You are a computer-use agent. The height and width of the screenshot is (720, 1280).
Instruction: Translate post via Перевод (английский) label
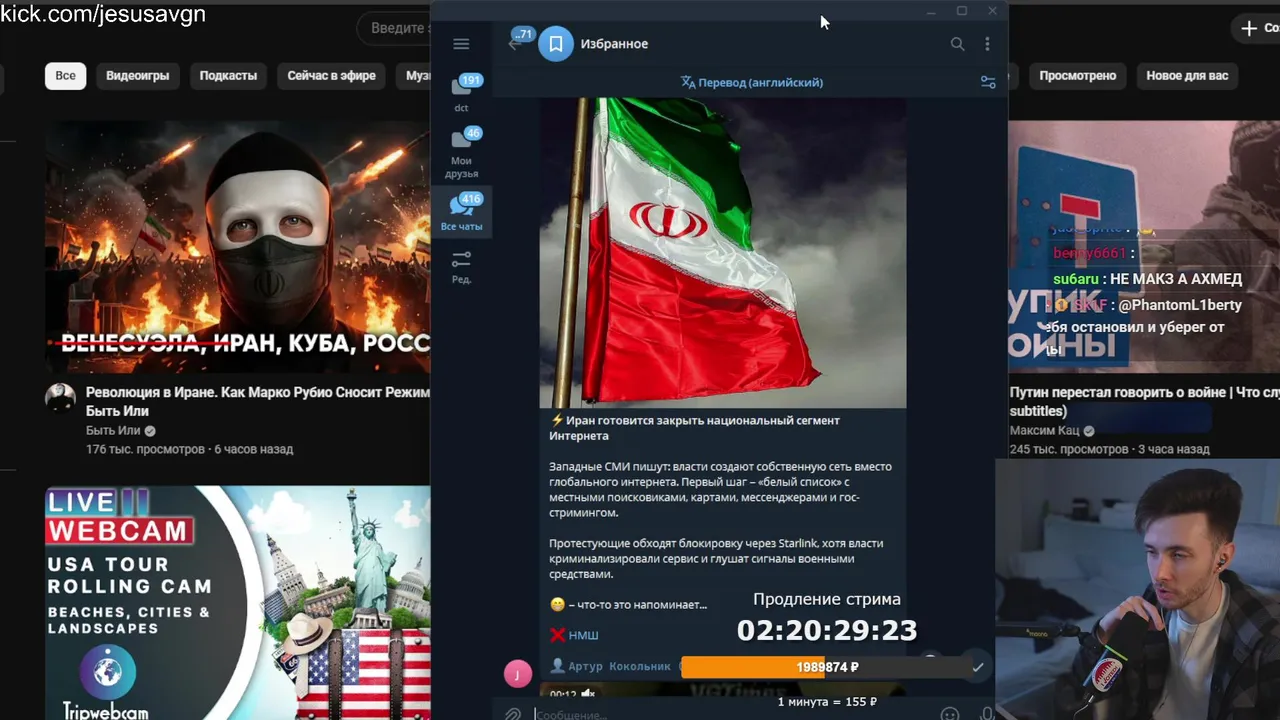760,82
